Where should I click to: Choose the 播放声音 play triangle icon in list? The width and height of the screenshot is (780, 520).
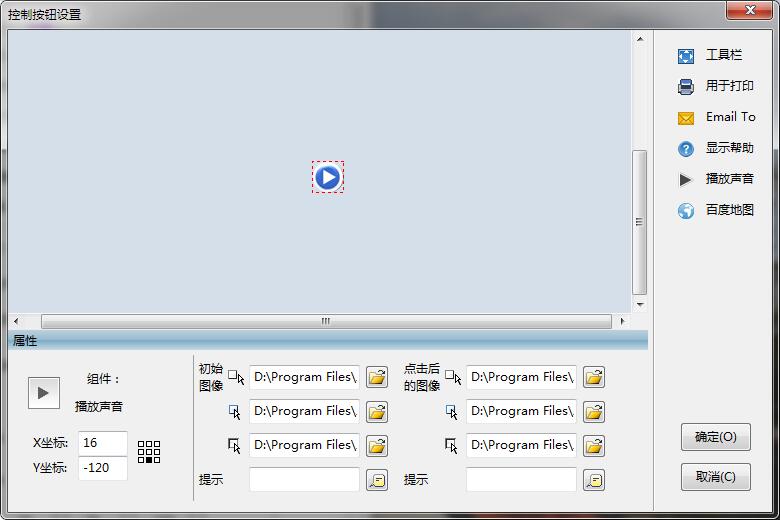685,180
